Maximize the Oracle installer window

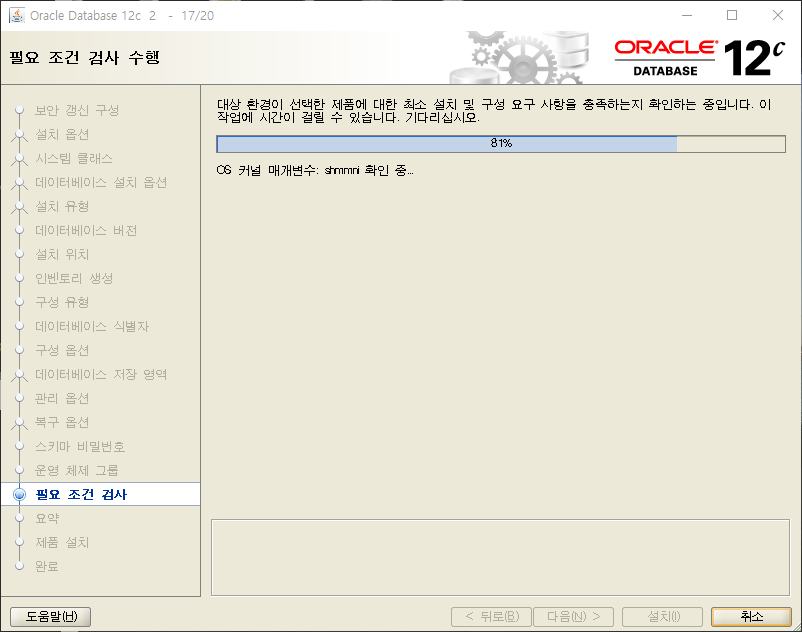[732, 15]
